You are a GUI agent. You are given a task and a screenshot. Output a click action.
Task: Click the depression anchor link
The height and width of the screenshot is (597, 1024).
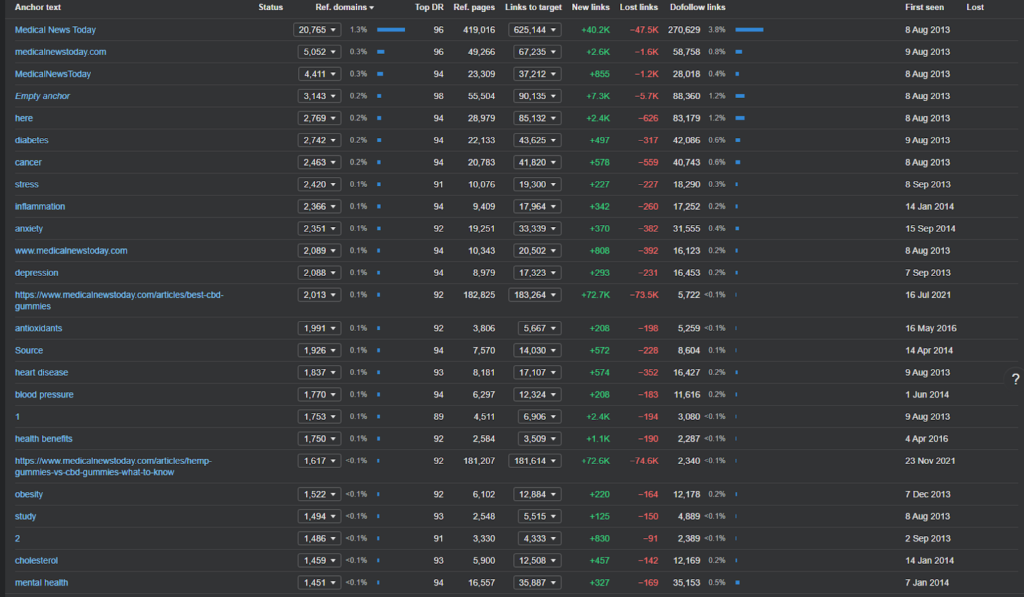click(37, 273)
